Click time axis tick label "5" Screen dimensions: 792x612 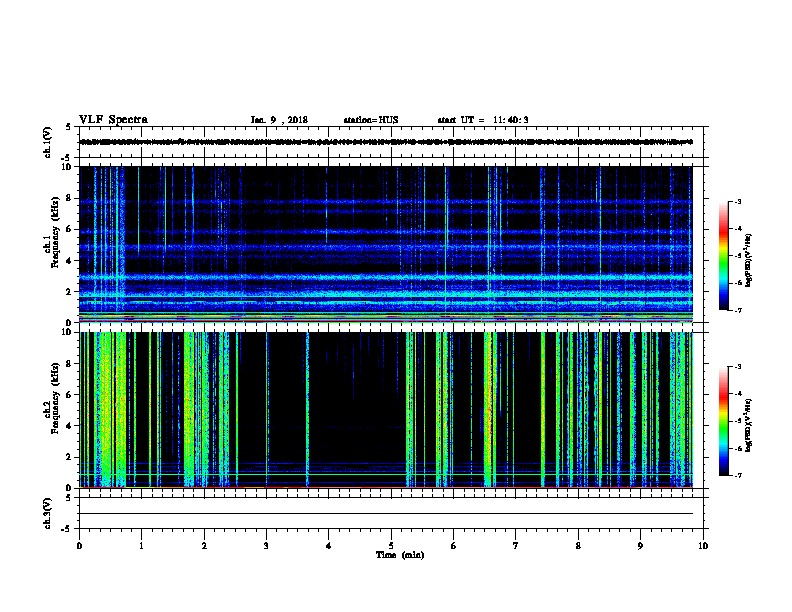point(391,546)
